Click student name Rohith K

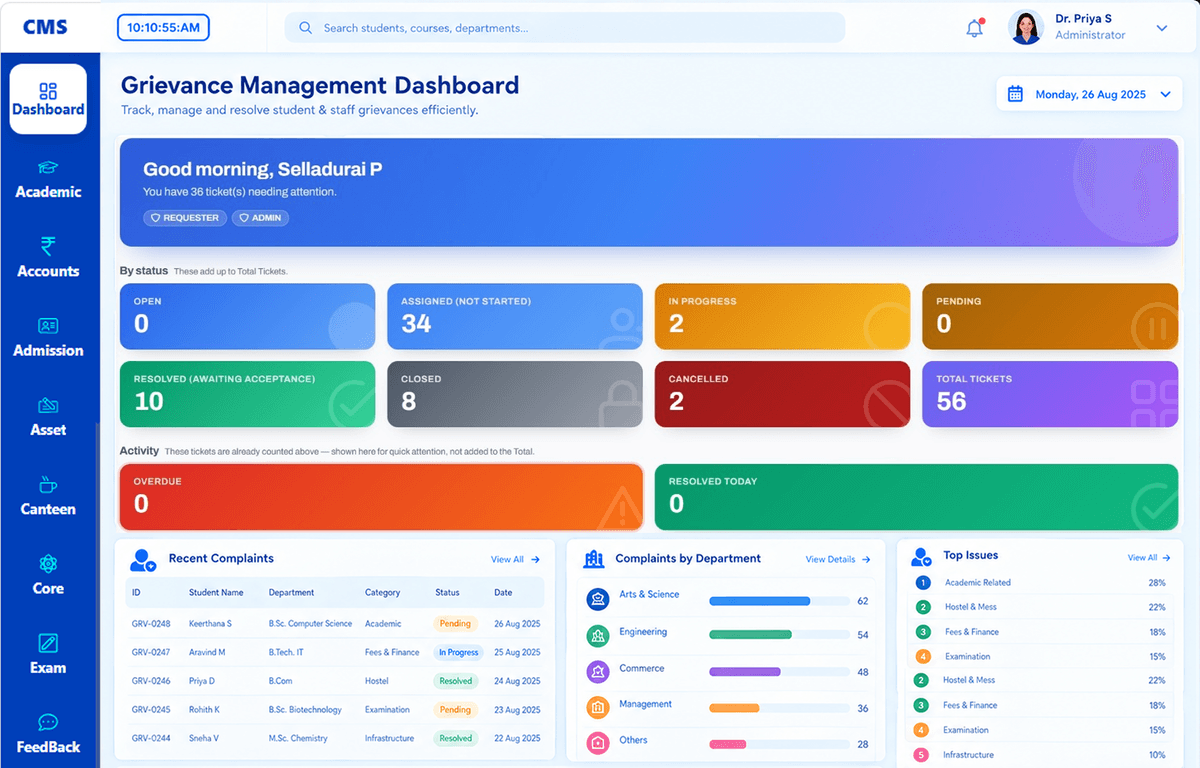pos(205,710)
